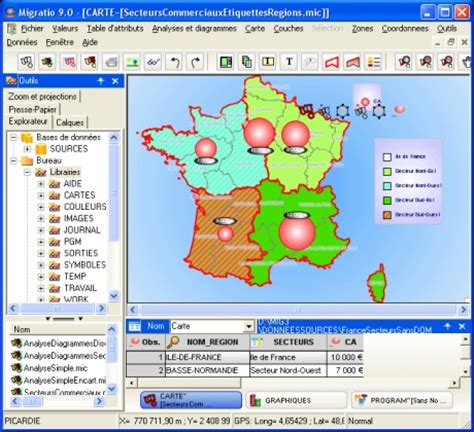The image size is (474, 432).
Task: Click the BASSE-NORMANDIE table cell
Action: coord(207,370)
